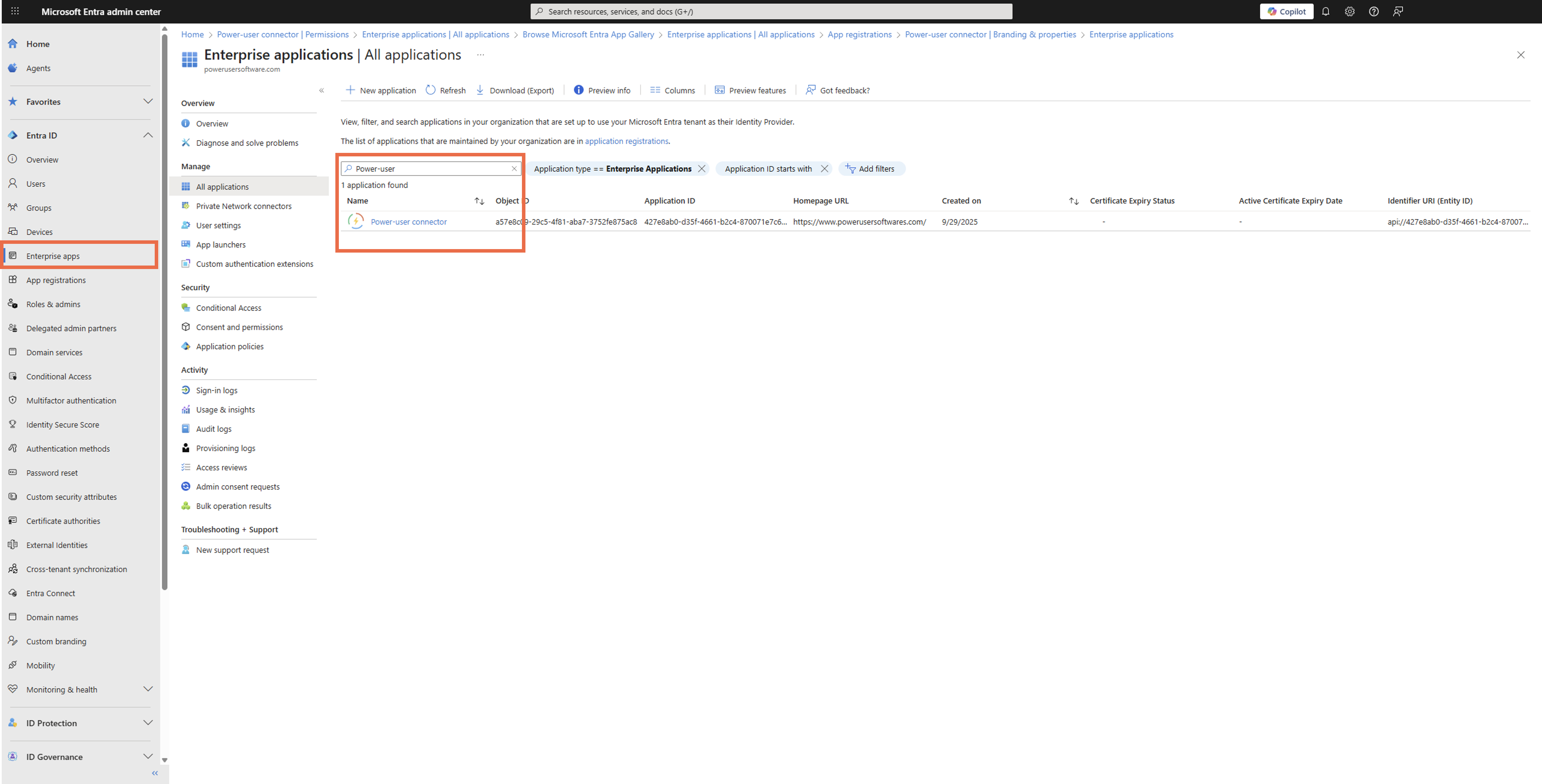1542x784 pixels.
Task: Select Sign-in logs under Activity
Action: [x=216, y=390]
